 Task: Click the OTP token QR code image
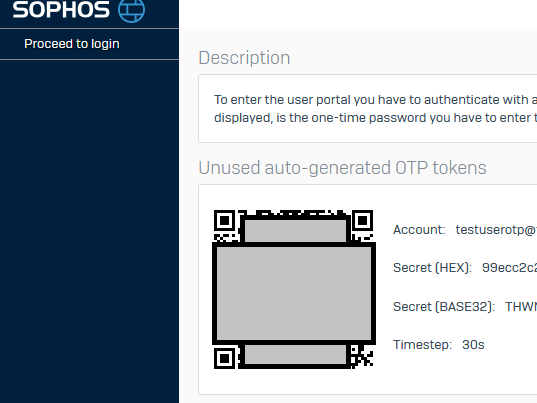point(294,289)
